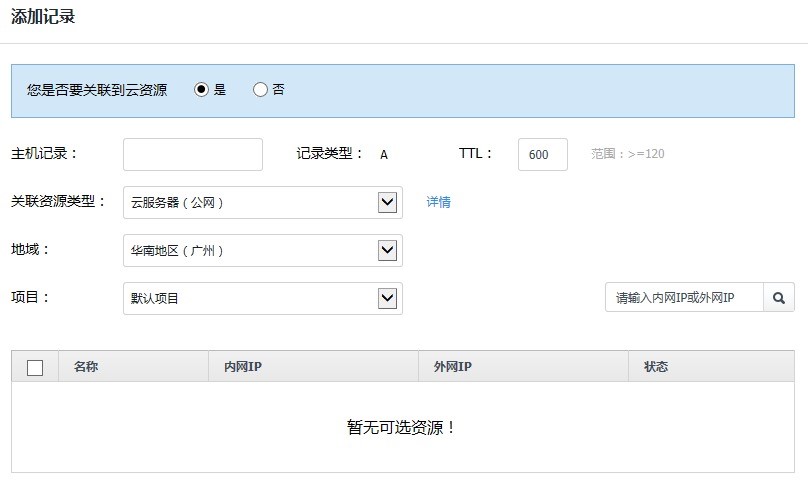
Task: Open the 详情 link
Action: pyautogui.click(x=439, y=202)
